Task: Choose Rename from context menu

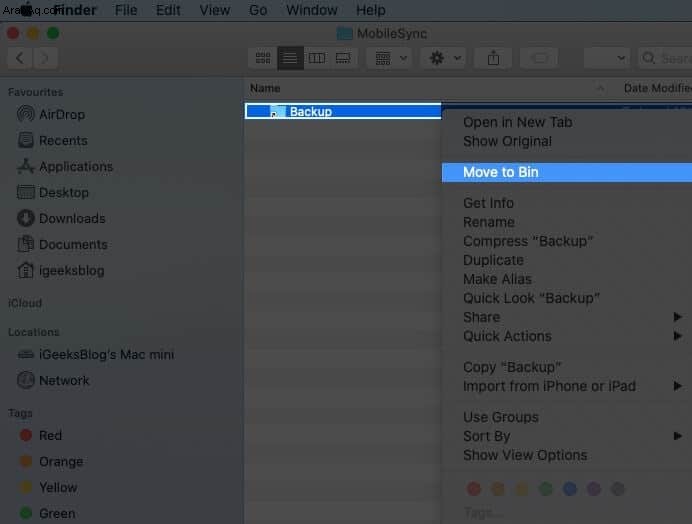Action: [489, 222]
